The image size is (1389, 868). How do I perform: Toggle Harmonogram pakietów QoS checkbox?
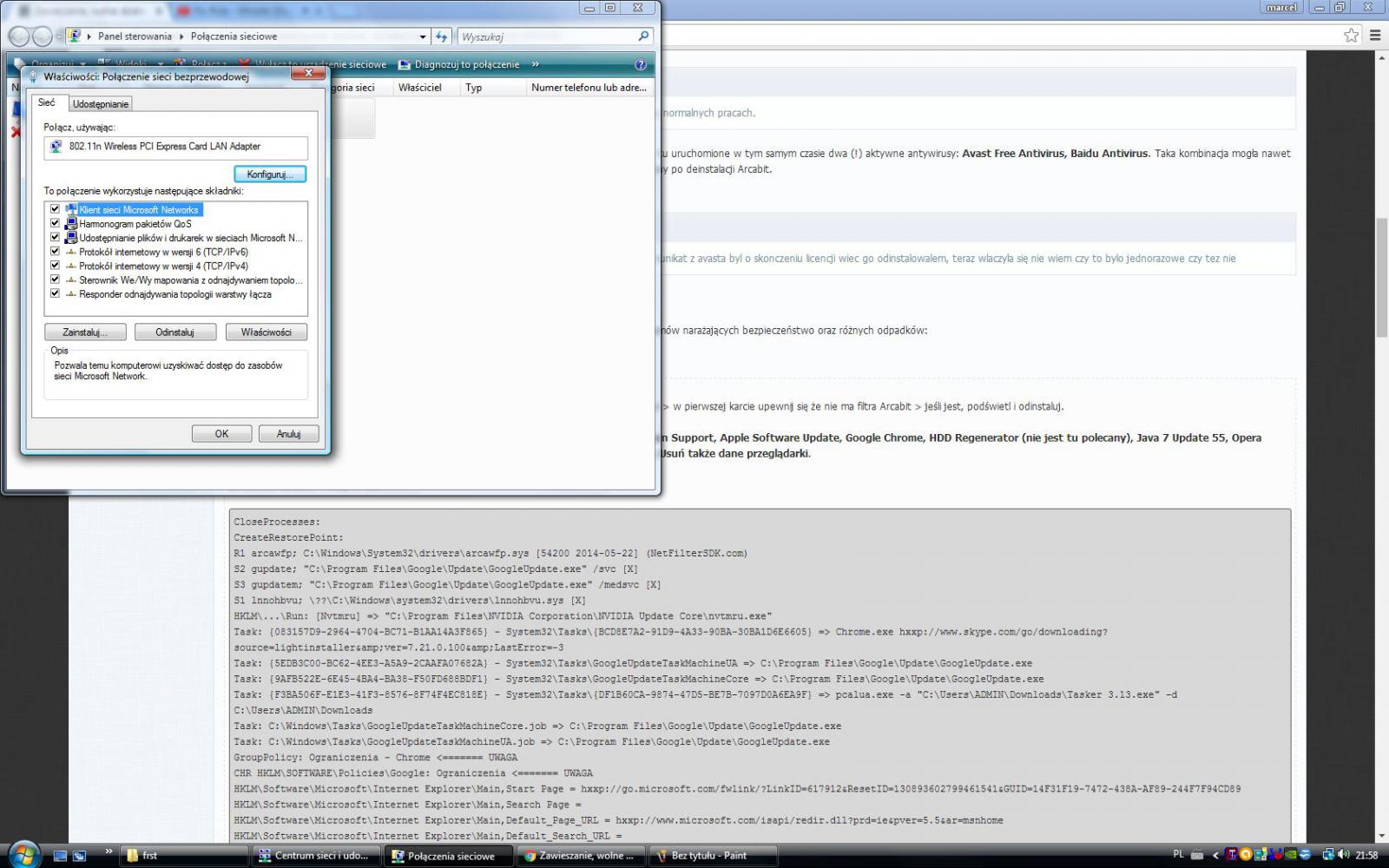[x=55, y=223]
